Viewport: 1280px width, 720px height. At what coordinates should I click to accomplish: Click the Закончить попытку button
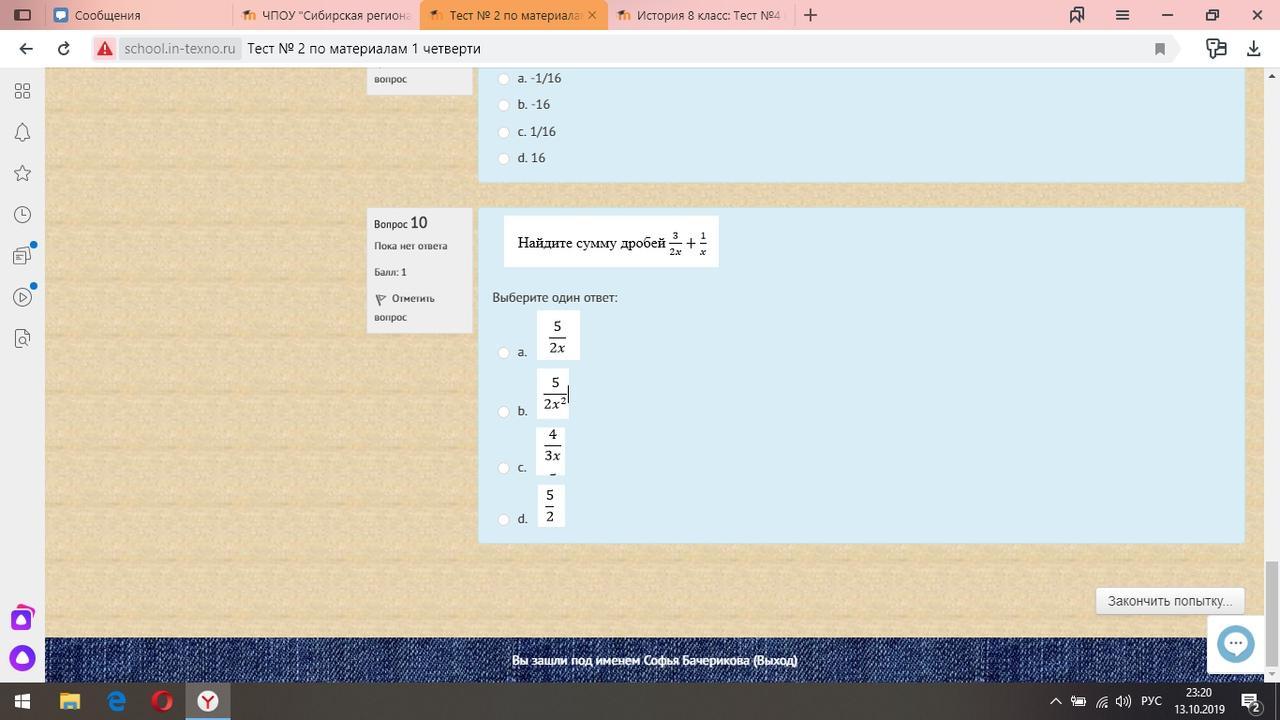(1169, 601)
